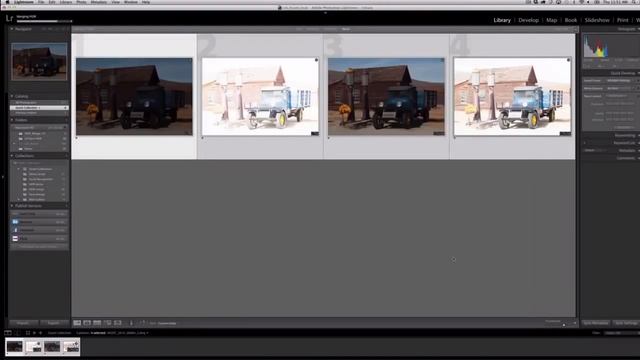
Task: Open the Map module
Action: tap(551, 20)
